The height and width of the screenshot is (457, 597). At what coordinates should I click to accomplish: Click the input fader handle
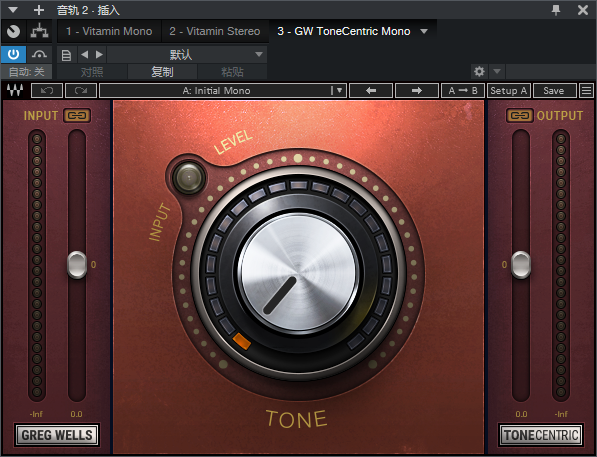77,265
